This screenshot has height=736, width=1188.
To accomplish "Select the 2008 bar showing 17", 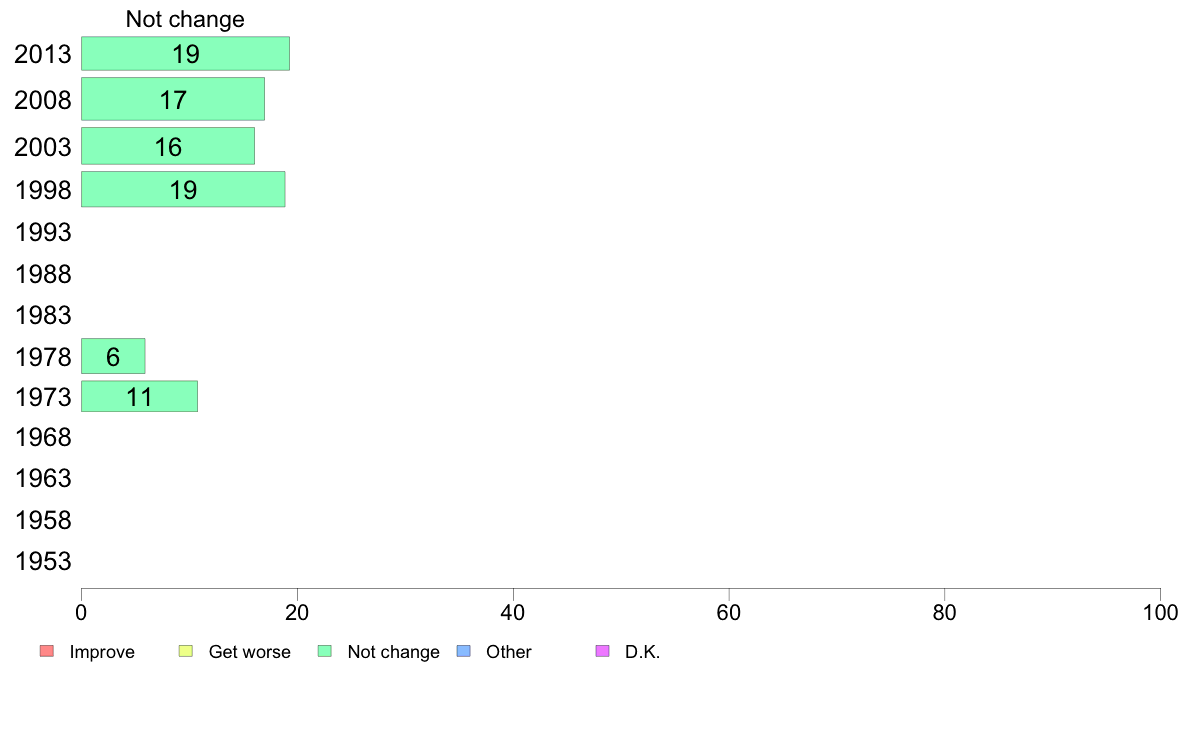I will 173,99.
